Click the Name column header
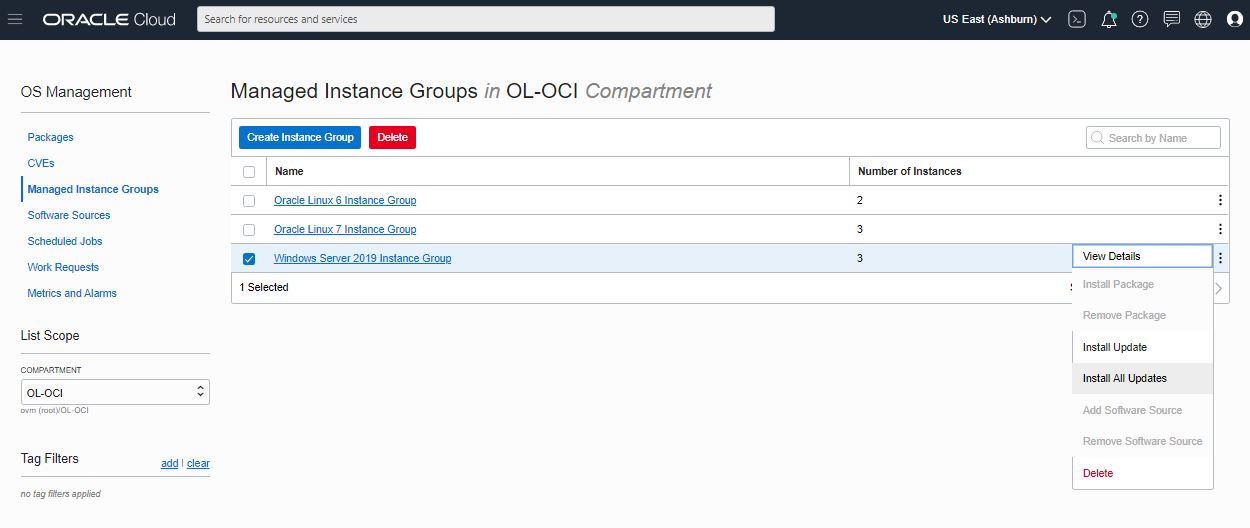This screenshot has width=1250, height=528. coord(289,171)
